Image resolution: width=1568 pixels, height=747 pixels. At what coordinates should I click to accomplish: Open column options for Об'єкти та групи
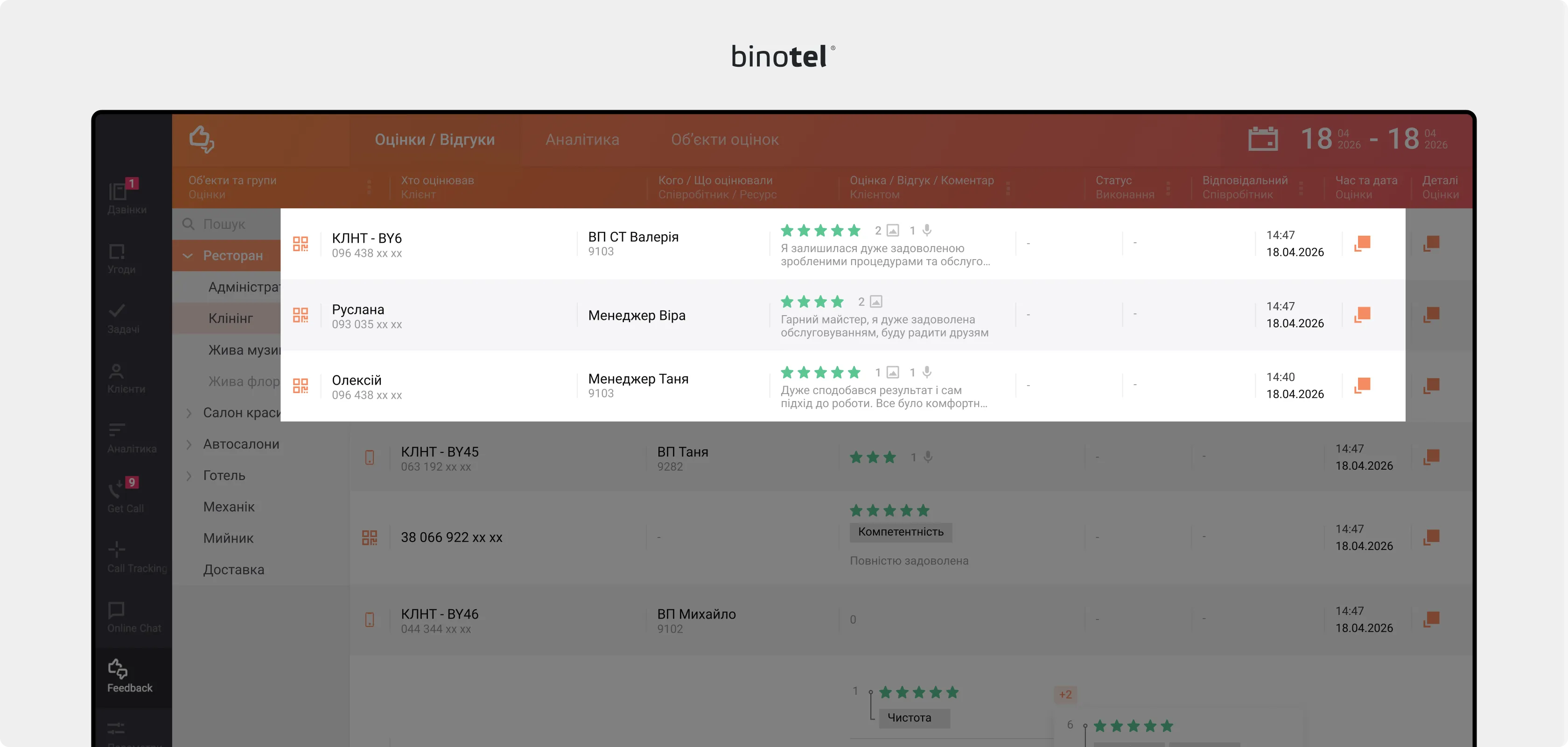tap(369, 187)
